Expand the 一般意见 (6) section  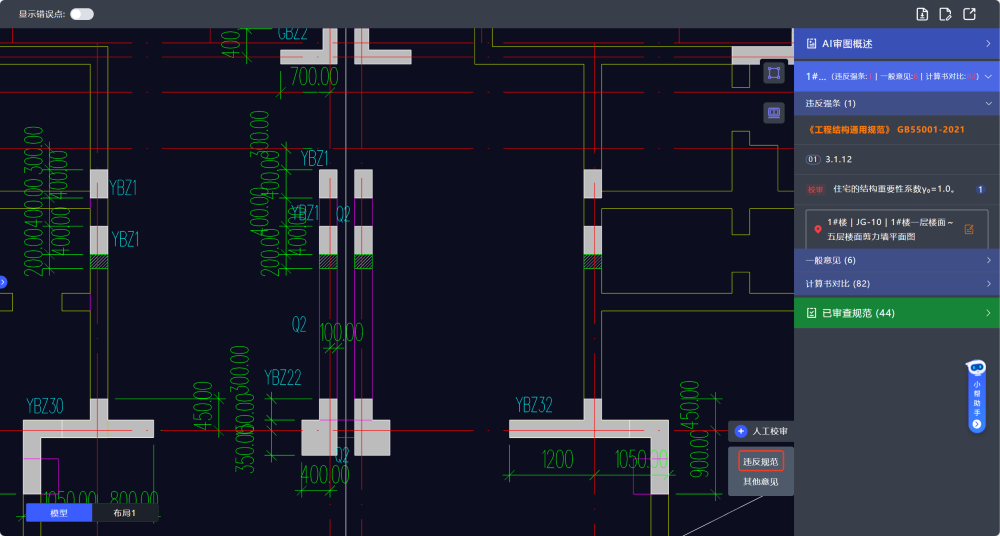click(x=987, y=260)
